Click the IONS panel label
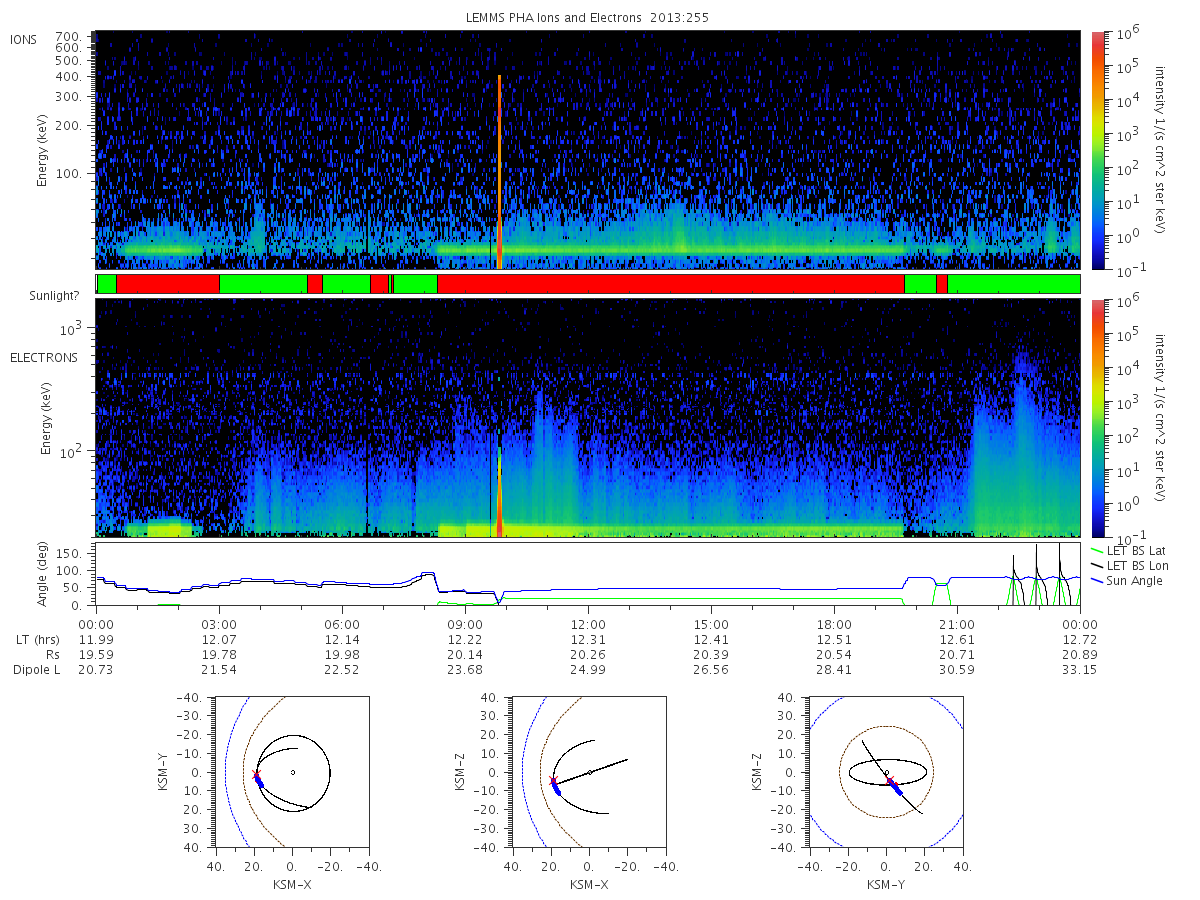1200x900 pixels. [x=24, y=40]
